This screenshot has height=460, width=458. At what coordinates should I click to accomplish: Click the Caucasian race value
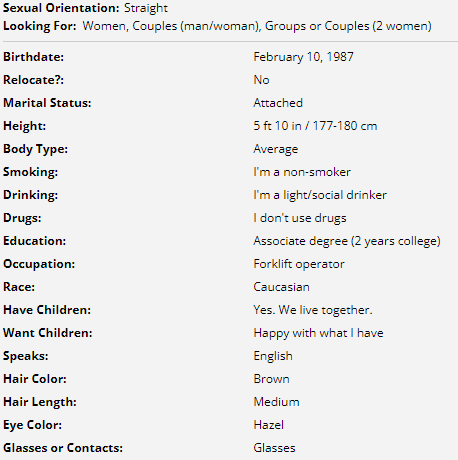click(281, 287)
